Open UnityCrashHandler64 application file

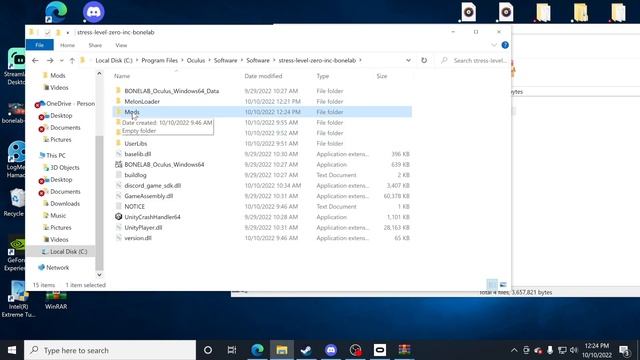152,217
